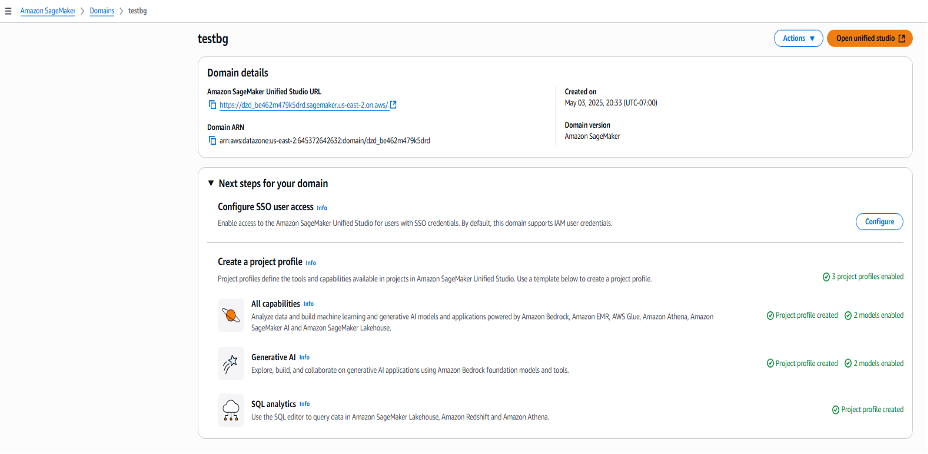Show Info for Configure SSO user access

(x=322, y=208)
